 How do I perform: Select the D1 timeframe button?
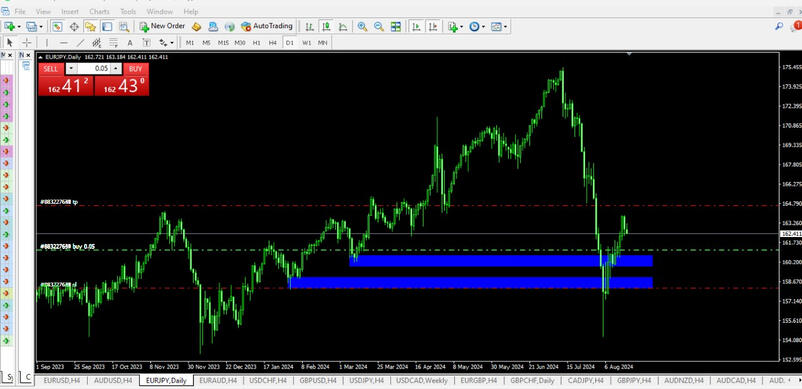pos(289,43)
